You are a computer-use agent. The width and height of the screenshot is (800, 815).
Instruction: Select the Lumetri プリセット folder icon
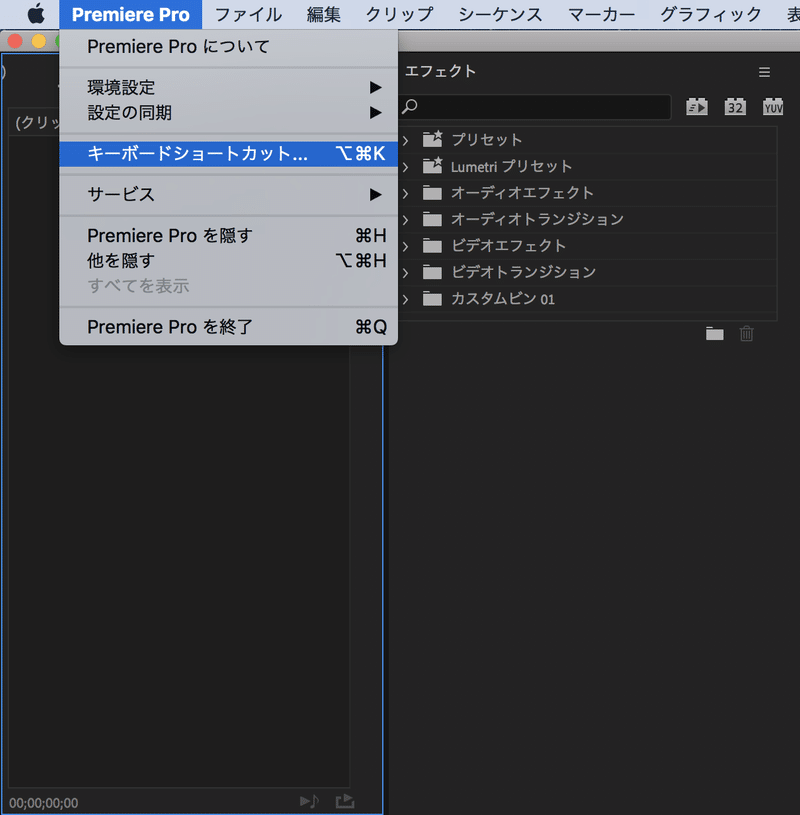(432, 165)
